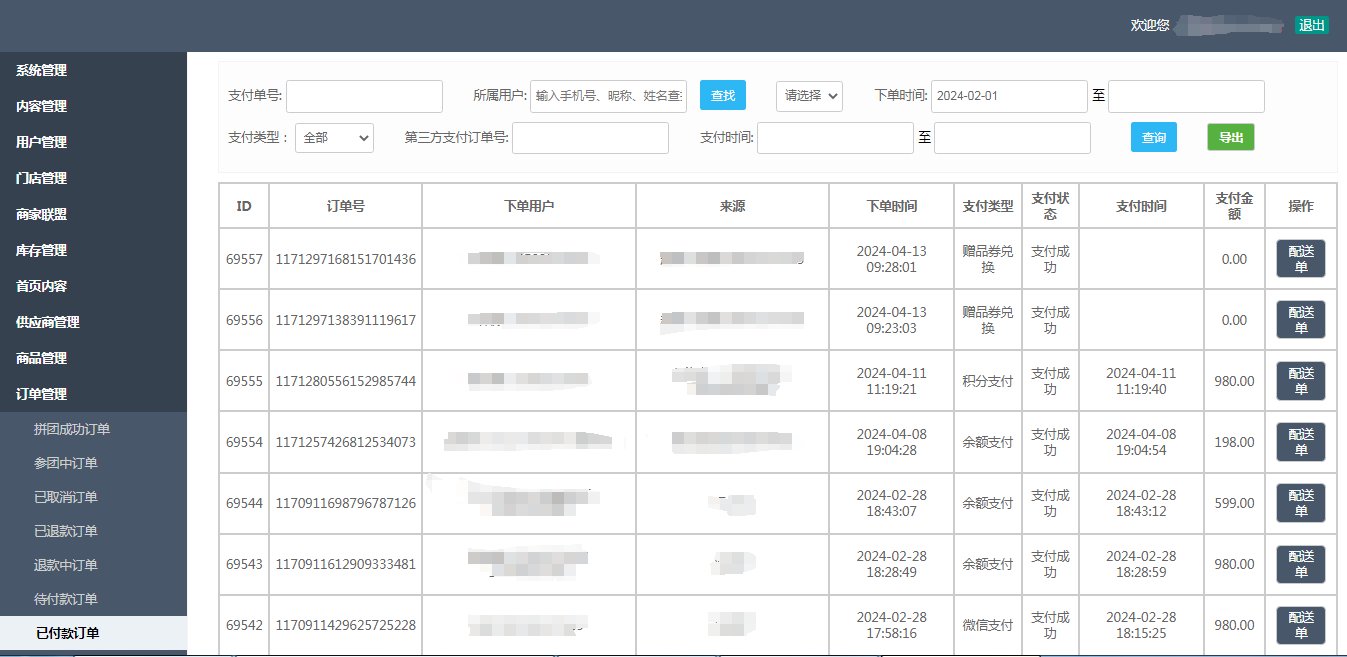Open 库存管理 in sidebar
The height and width of the screenshot is (657, 1347).
click(x=42, y=250)
